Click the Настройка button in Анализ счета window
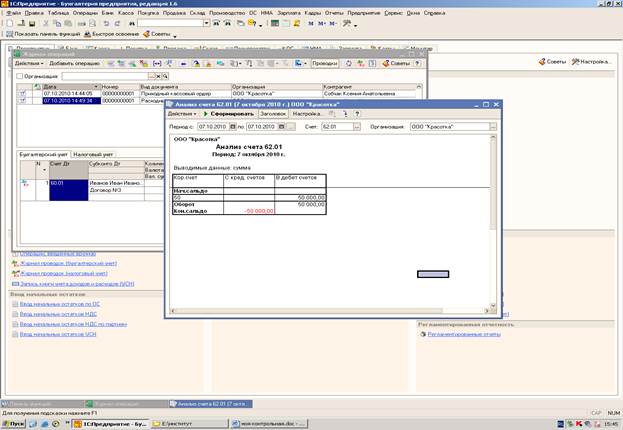Image resolution: width=623 pixels, height=430 pixels. click(x=306, y=114)
